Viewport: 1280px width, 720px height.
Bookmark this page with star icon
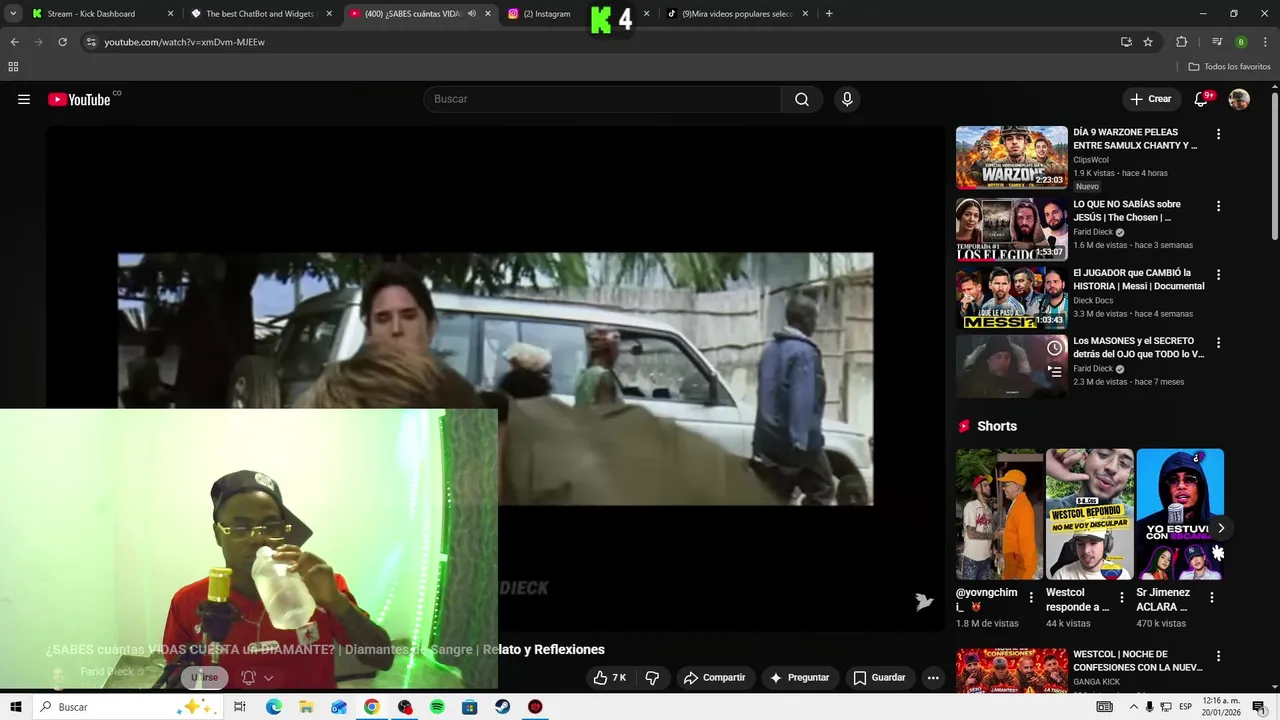1148,42
